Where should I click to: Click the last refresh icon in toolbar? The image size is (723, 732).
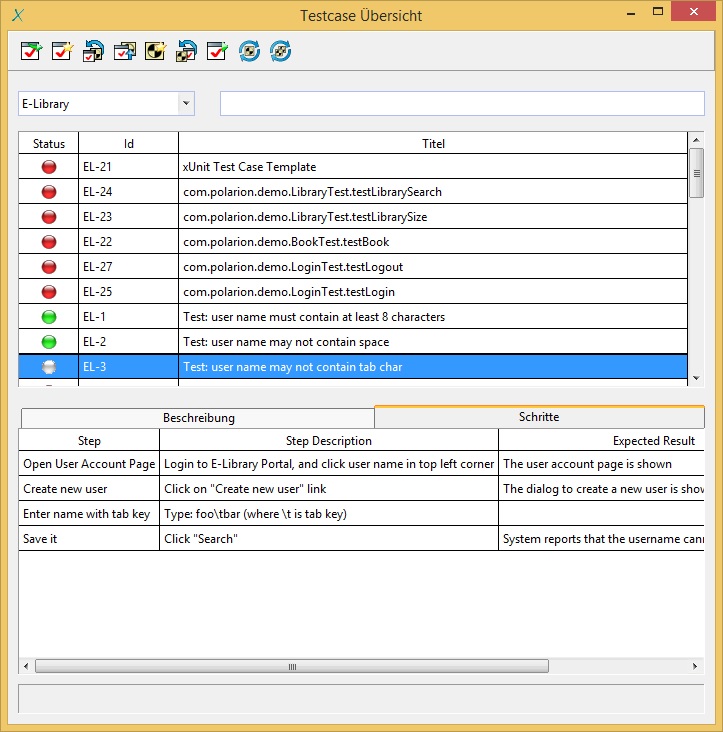tap(280, 51)
